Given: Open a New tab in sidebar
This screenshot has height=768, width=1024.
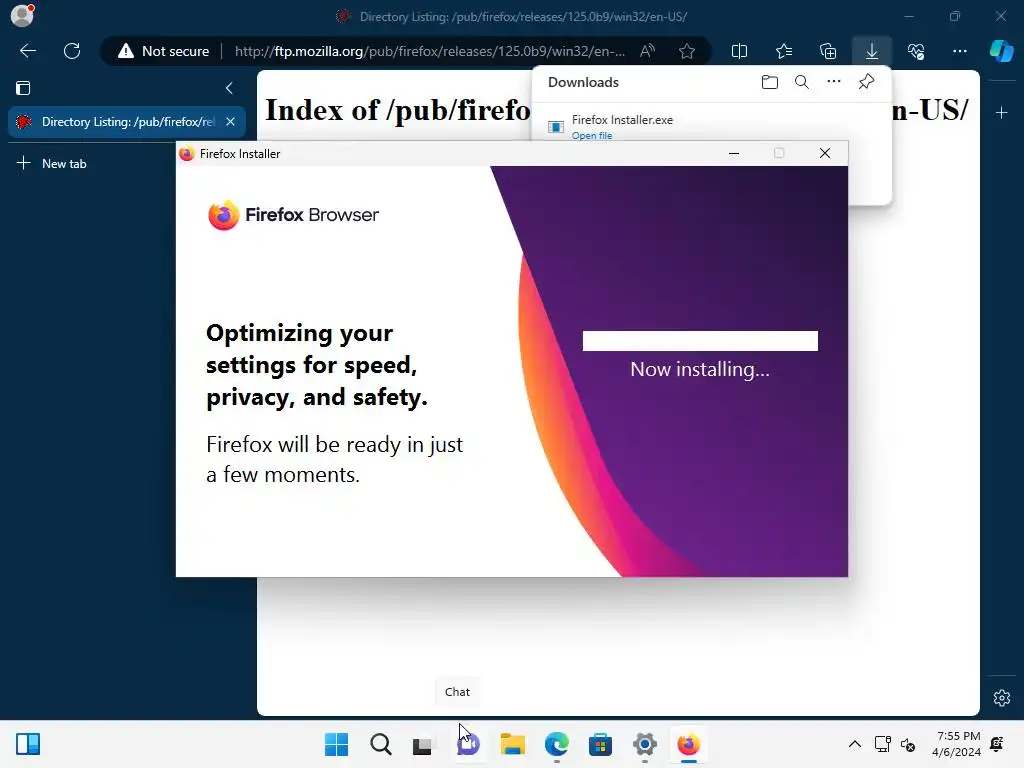Looking at the screenshot, I should click(x=52, y=163).
